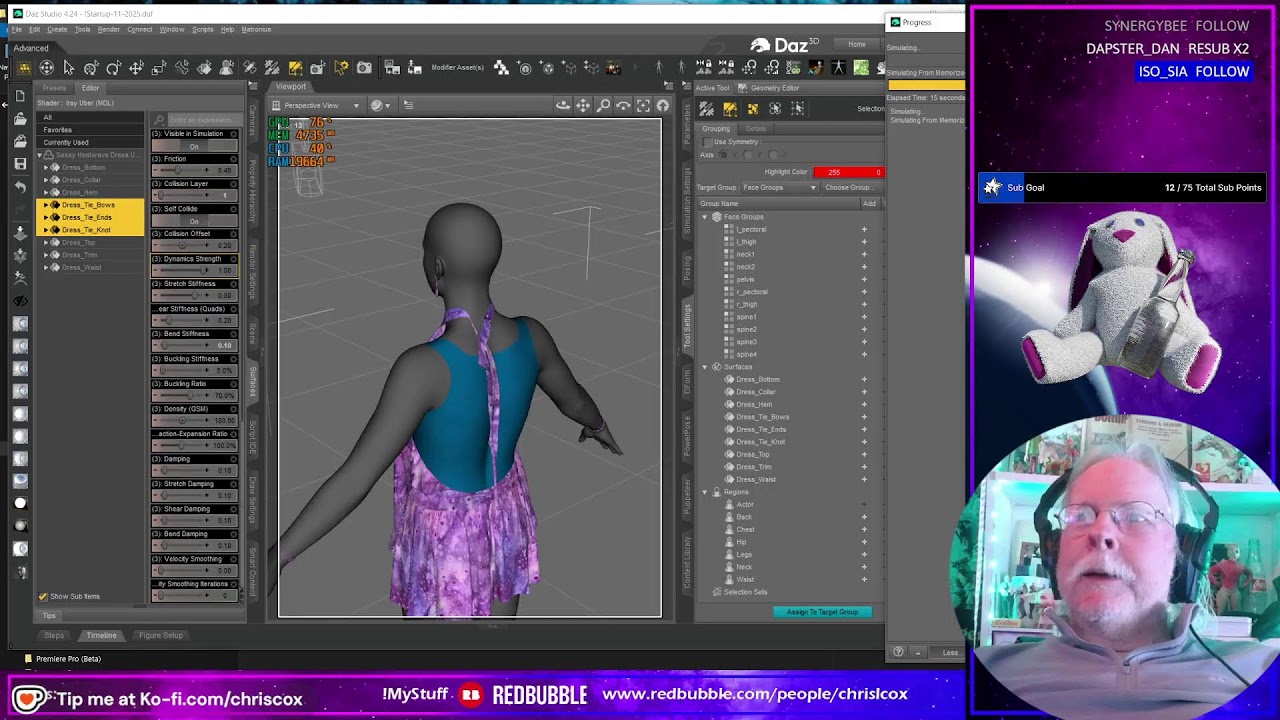1280x720 pixels.
Task: Click the red Highlight Color swatch
Action: [x=848, y=172]
